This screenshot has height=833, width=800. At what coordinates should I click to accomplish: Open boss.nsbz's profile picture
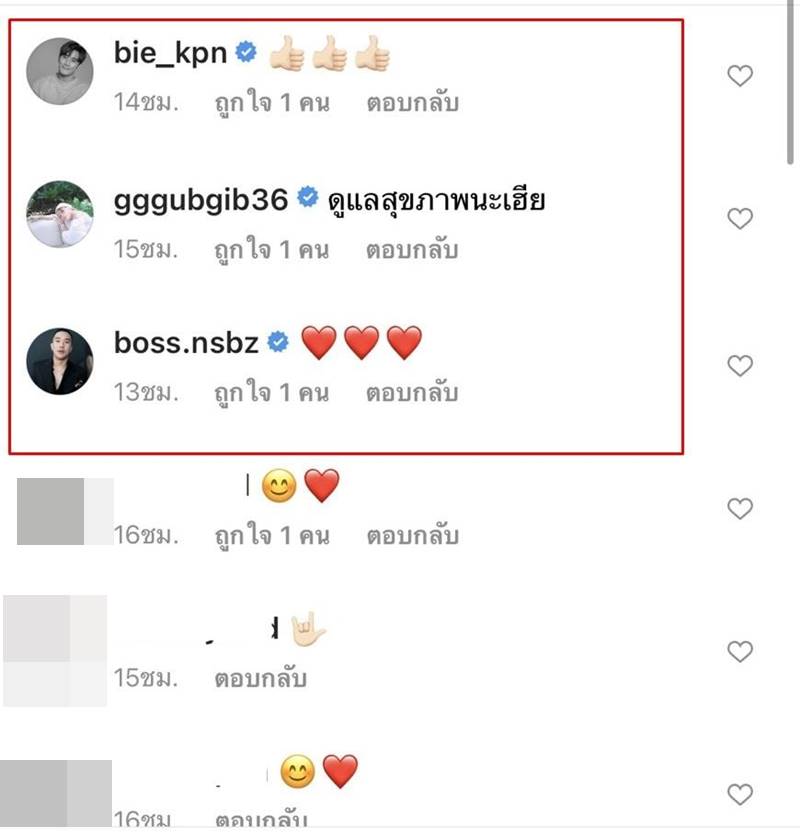tap(60, 360)
